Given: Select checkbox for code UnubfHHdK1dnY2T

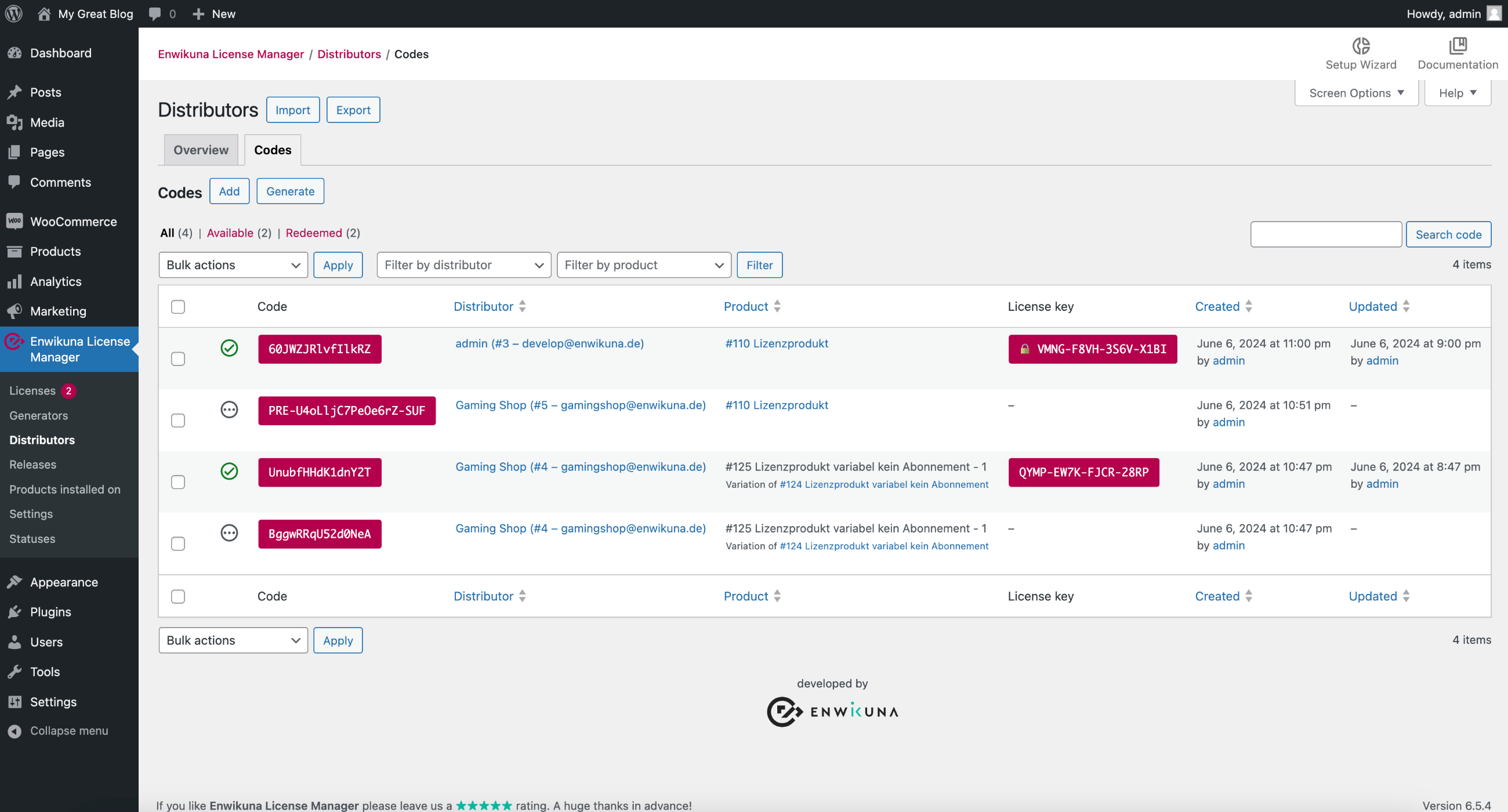Looking at the screenshot, I should point(178,482).
